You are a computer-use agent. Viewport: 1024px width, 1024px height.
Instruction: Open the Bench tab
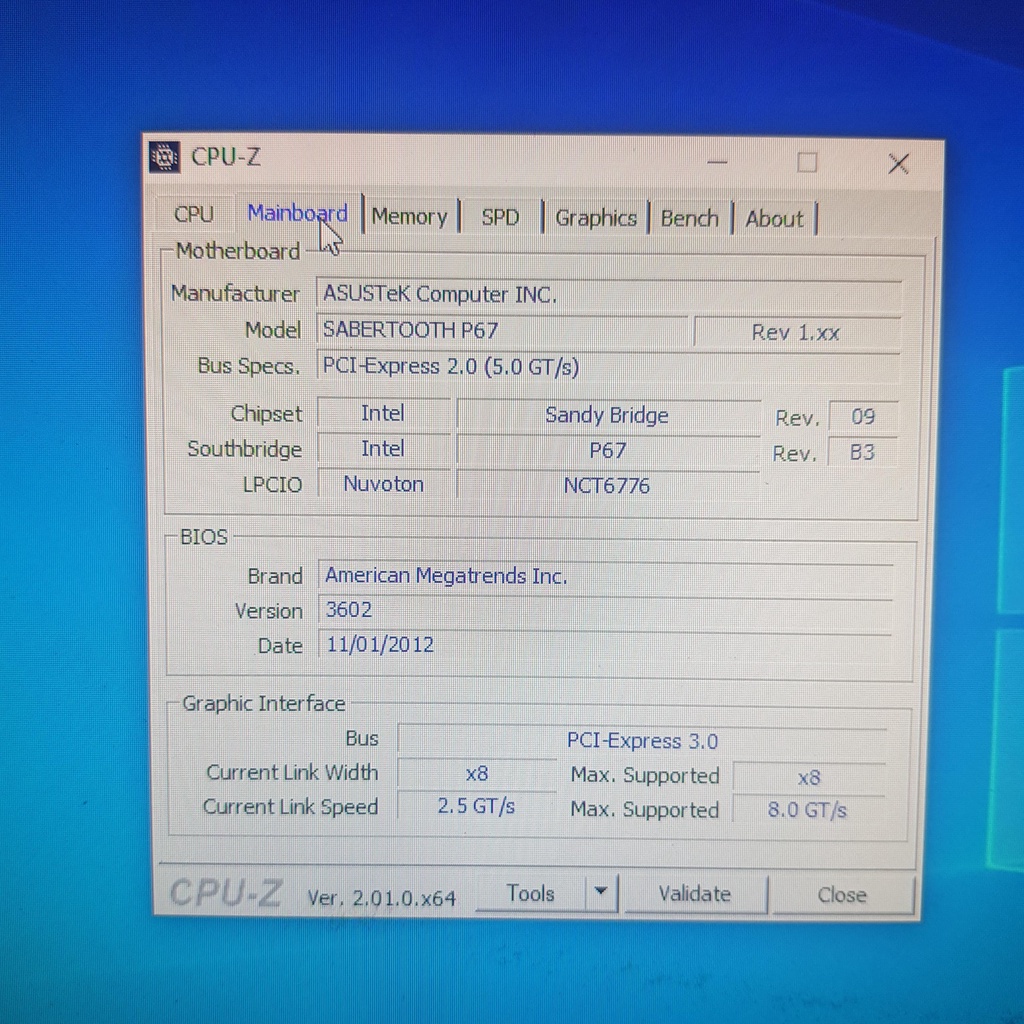(690, 219)
